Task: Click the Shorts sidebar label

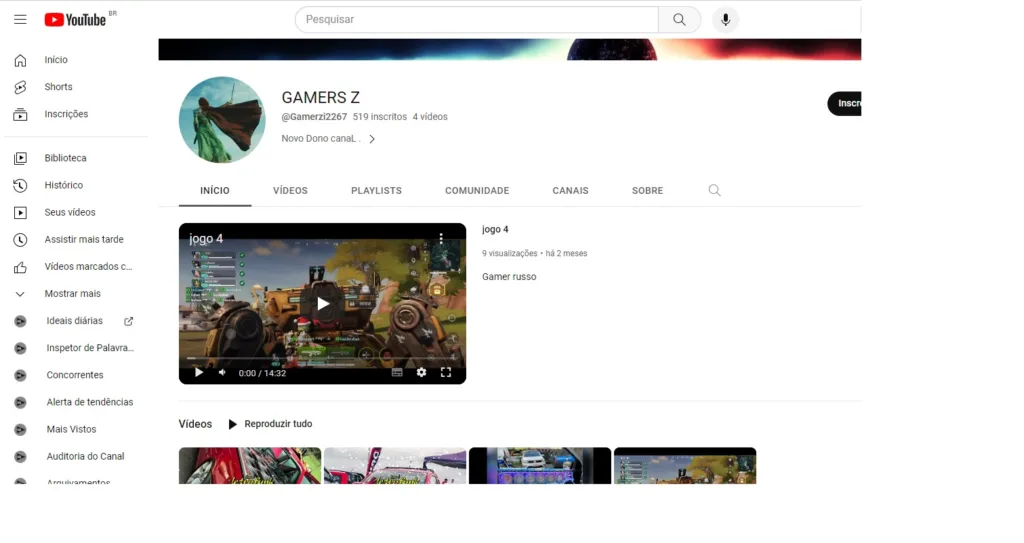Action: point(58,87)
